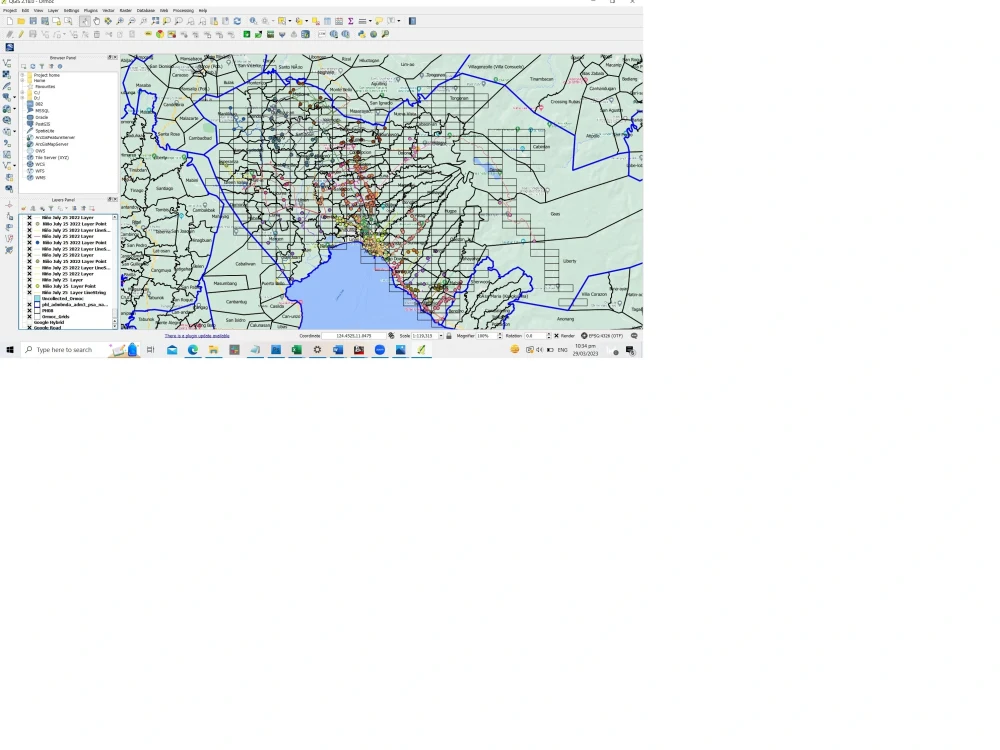The width and height of the screenshot is (1000, 750).
Task: Open the Field Calculator abacus icon
Action: 339,20
